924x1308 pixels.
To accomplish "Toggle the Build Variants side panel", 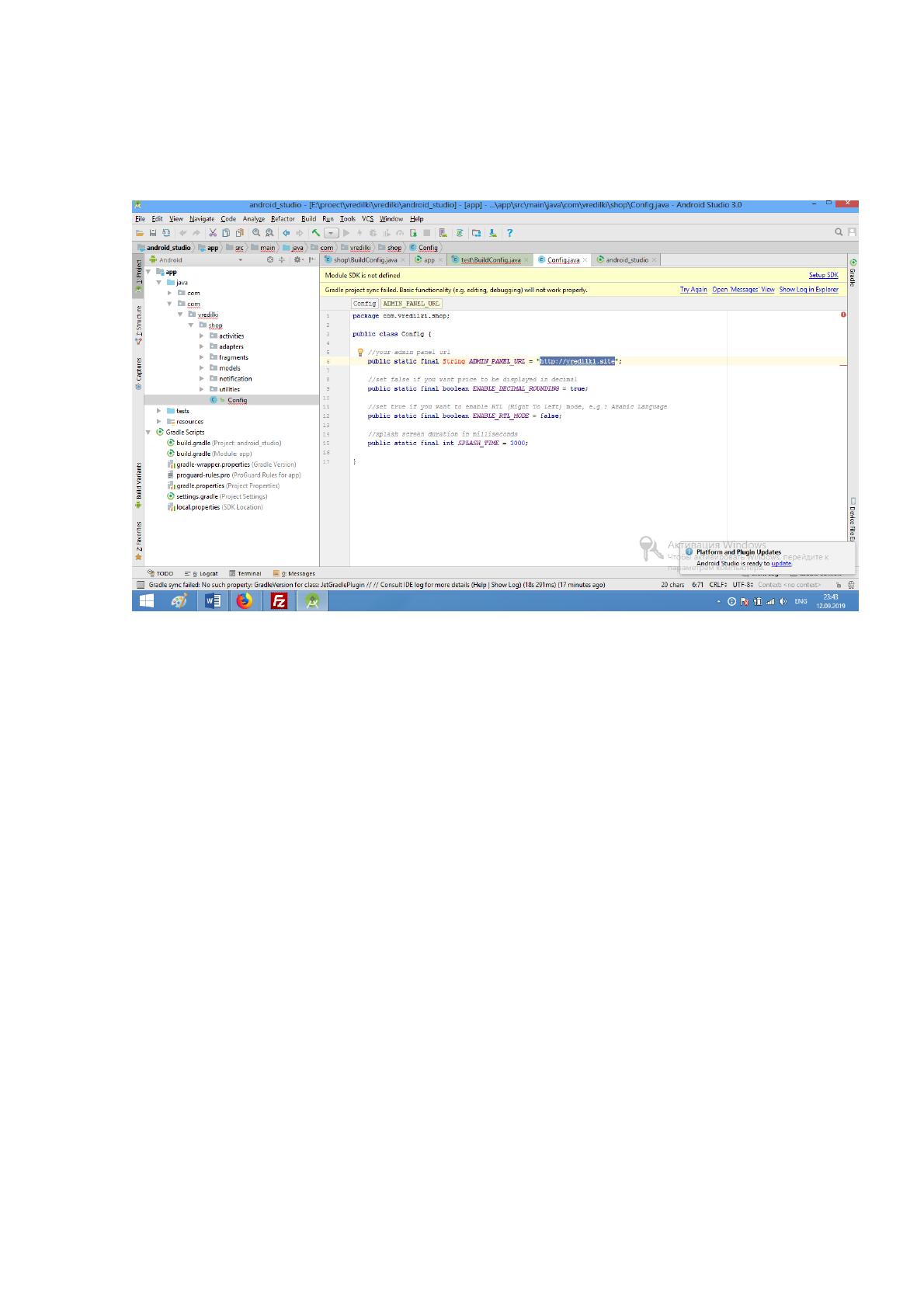I will tap(139, 485).
